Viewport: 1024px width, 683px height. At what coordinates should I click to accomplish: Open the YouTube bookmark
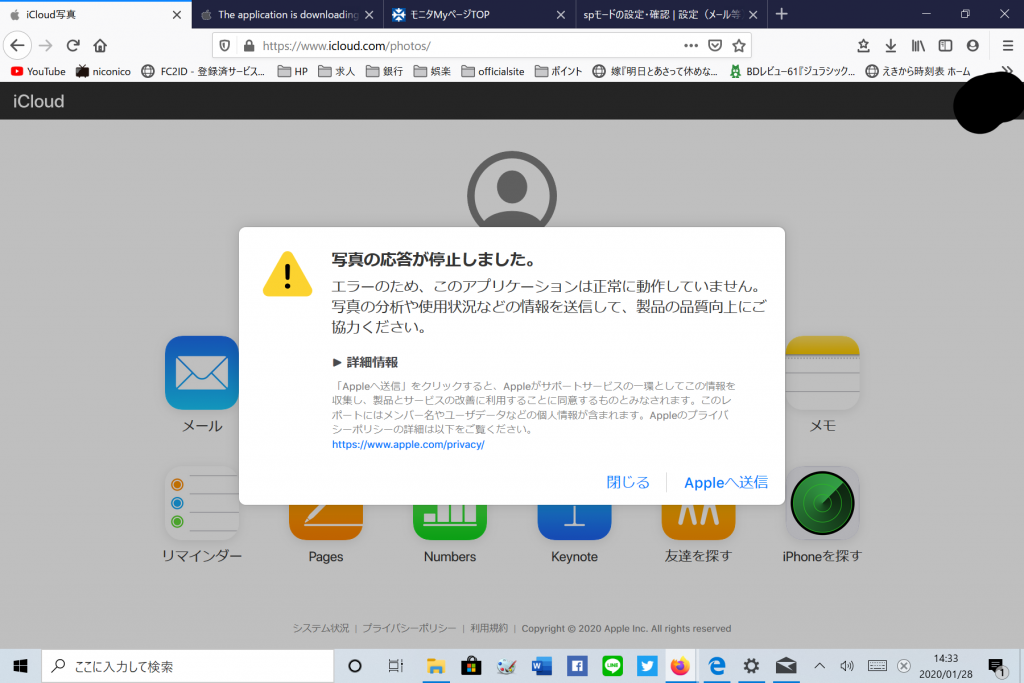(39, 71)
